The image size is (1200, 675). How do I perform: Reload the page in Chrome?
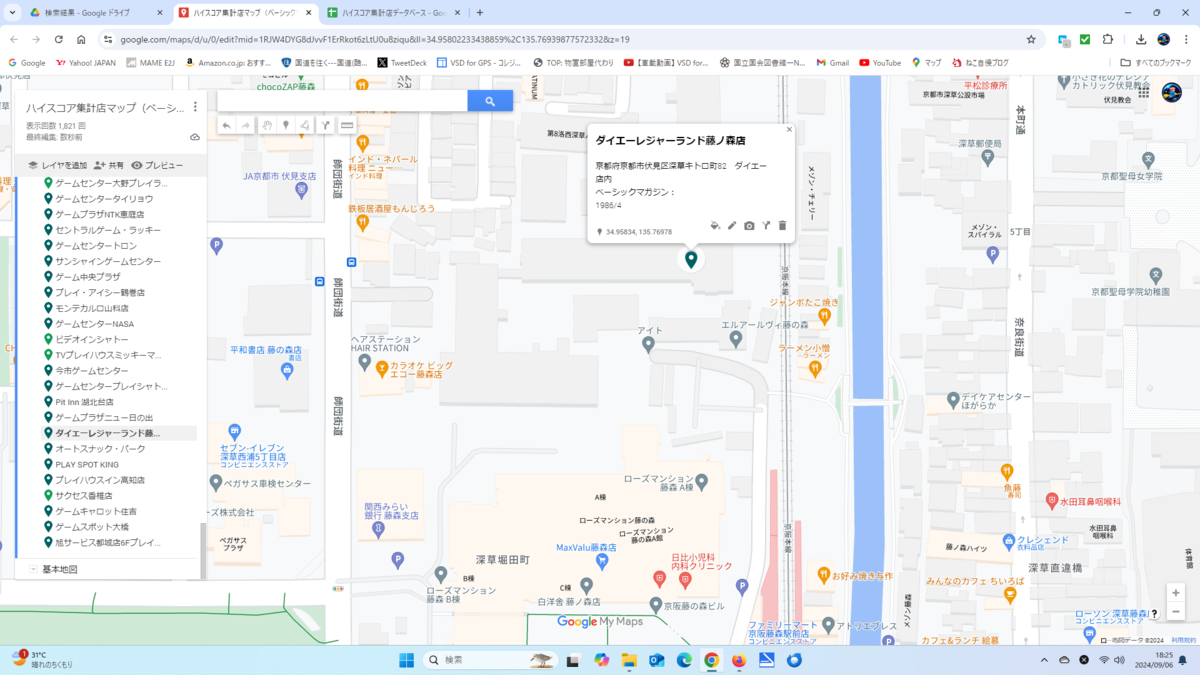[59, 39]
